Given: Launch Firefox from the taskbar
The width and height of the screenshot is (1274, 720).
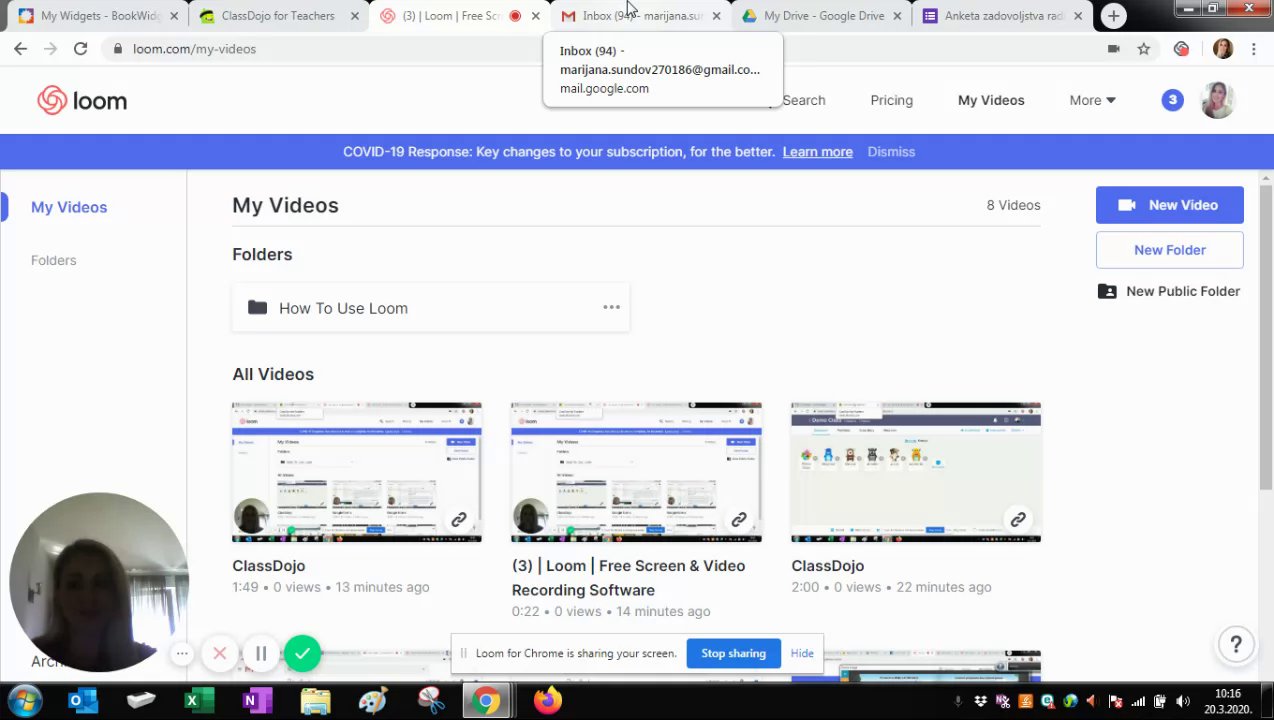Looking at the screenshot, I should pyautogui.click(x=548, y=701).
